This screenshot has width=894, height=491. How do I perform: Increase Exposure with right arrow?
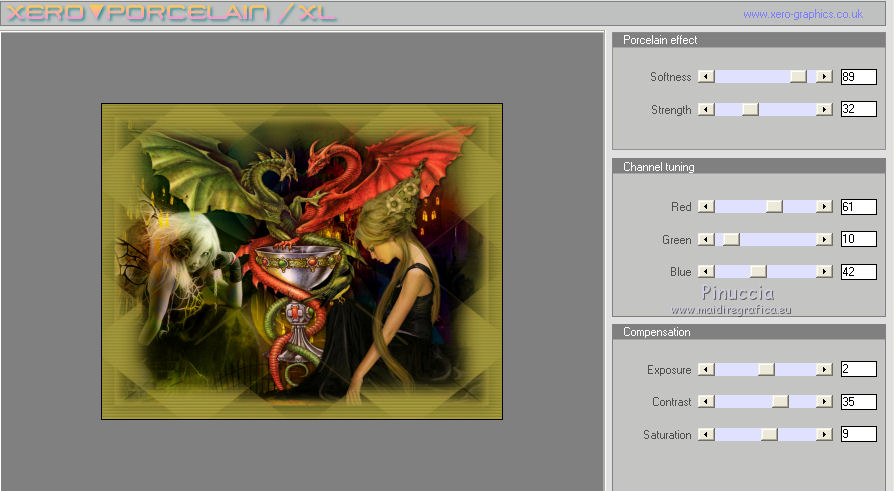point(824,370)
